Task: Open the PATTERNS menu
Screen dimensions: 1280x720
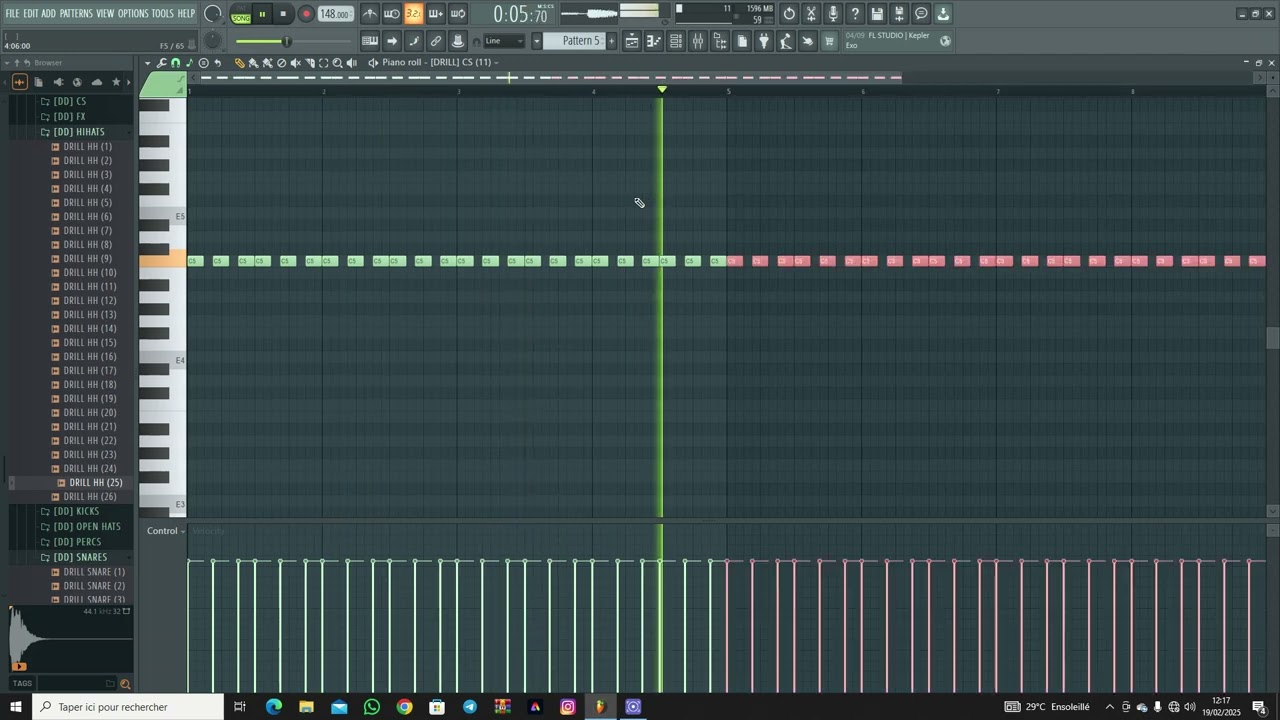Action: [x=76, y=13]
